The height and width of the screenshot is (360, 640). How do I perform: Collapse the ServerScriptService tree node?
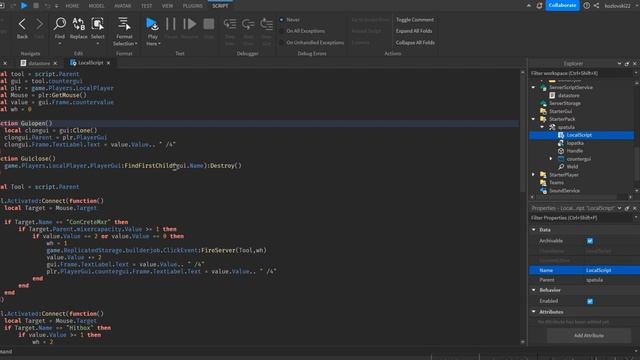pyautogui.click(x=533, y=87)
